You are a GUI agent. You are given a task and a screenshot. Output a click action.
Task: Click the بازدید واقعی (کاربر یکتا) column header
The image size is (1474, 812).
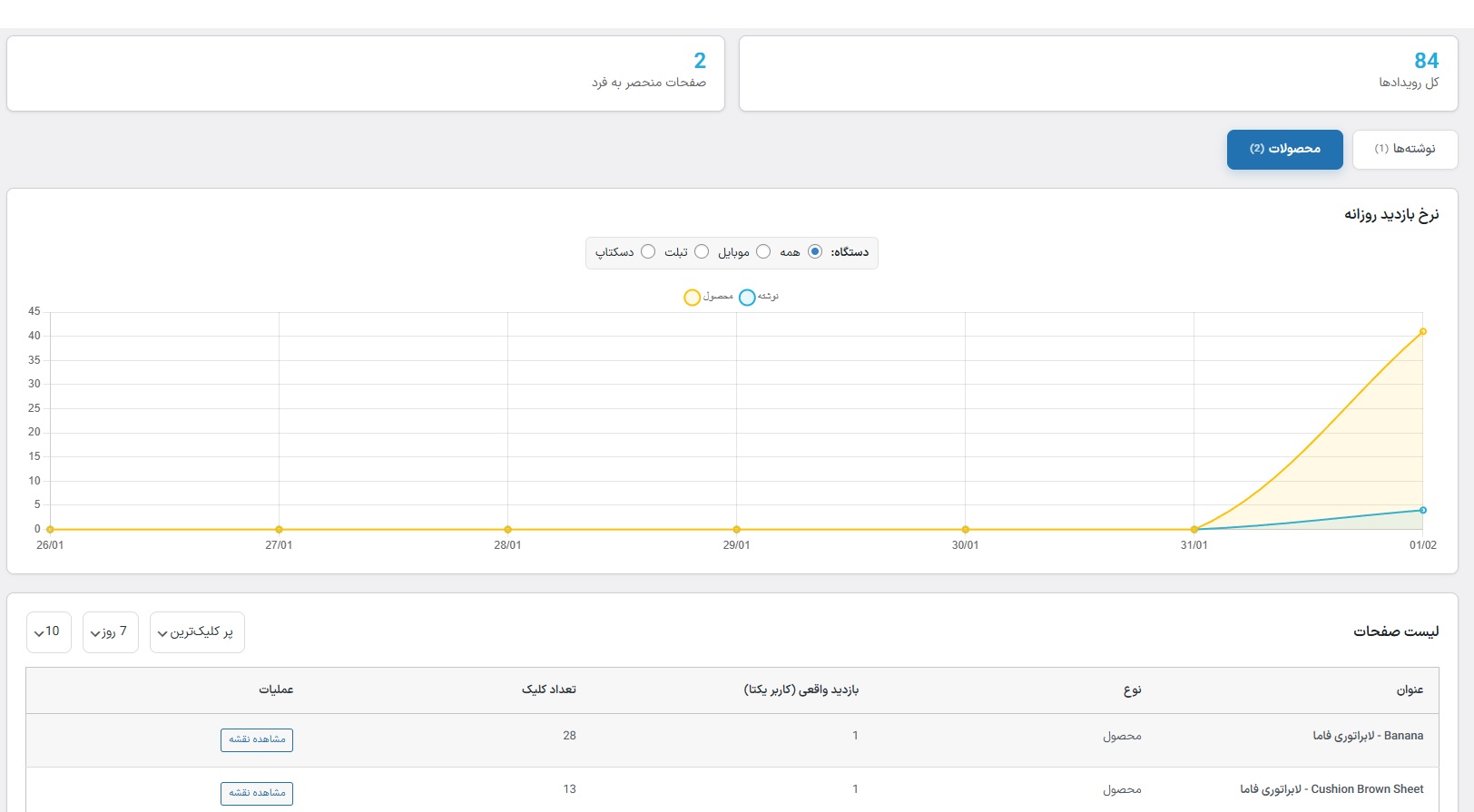point(801,690)
